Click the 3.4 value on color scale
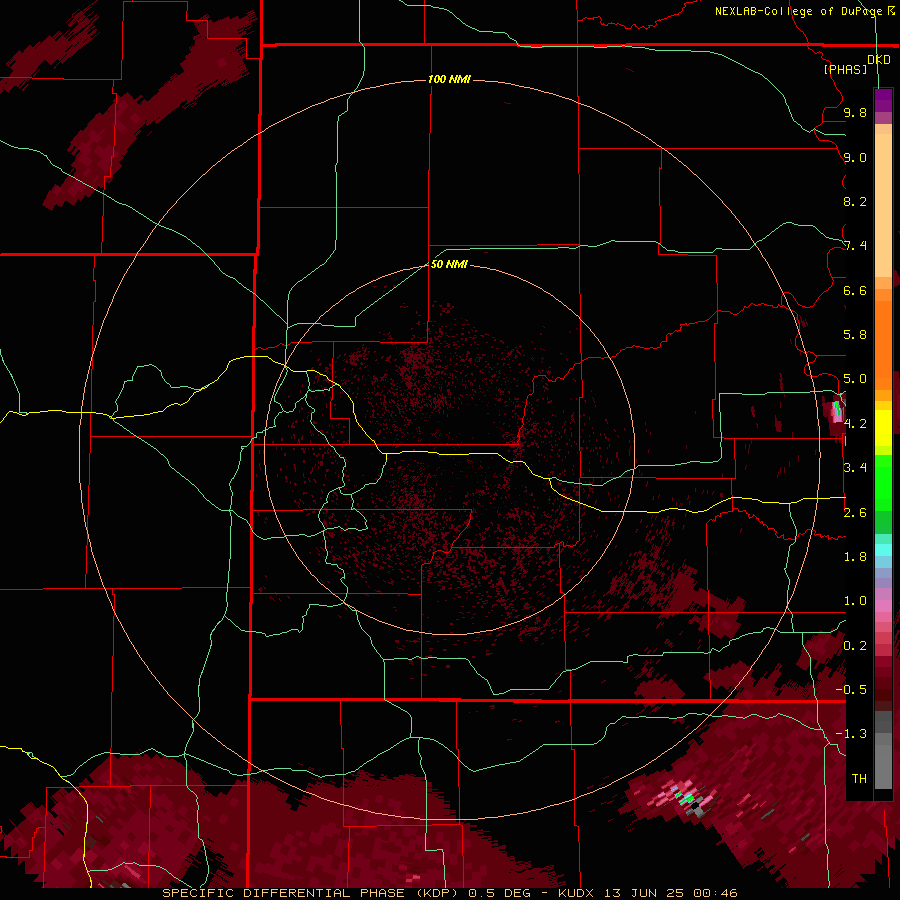The width and height of the screenshot is (900, 900). [x=855, y=468]
